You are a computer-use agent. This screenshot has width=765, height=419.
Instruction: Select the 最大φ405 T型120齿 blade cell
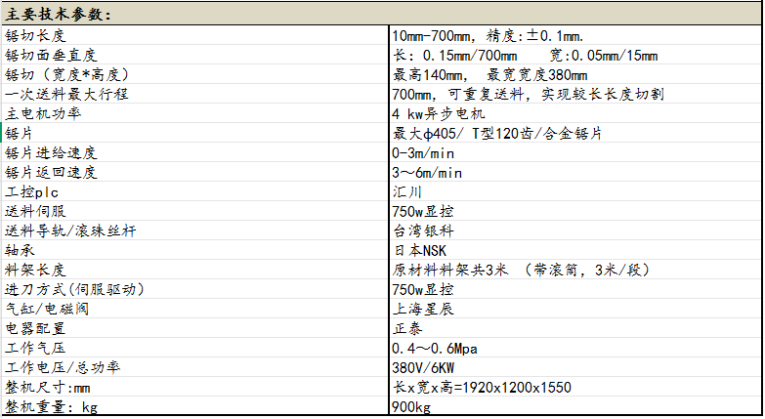[x=497, y=133]
